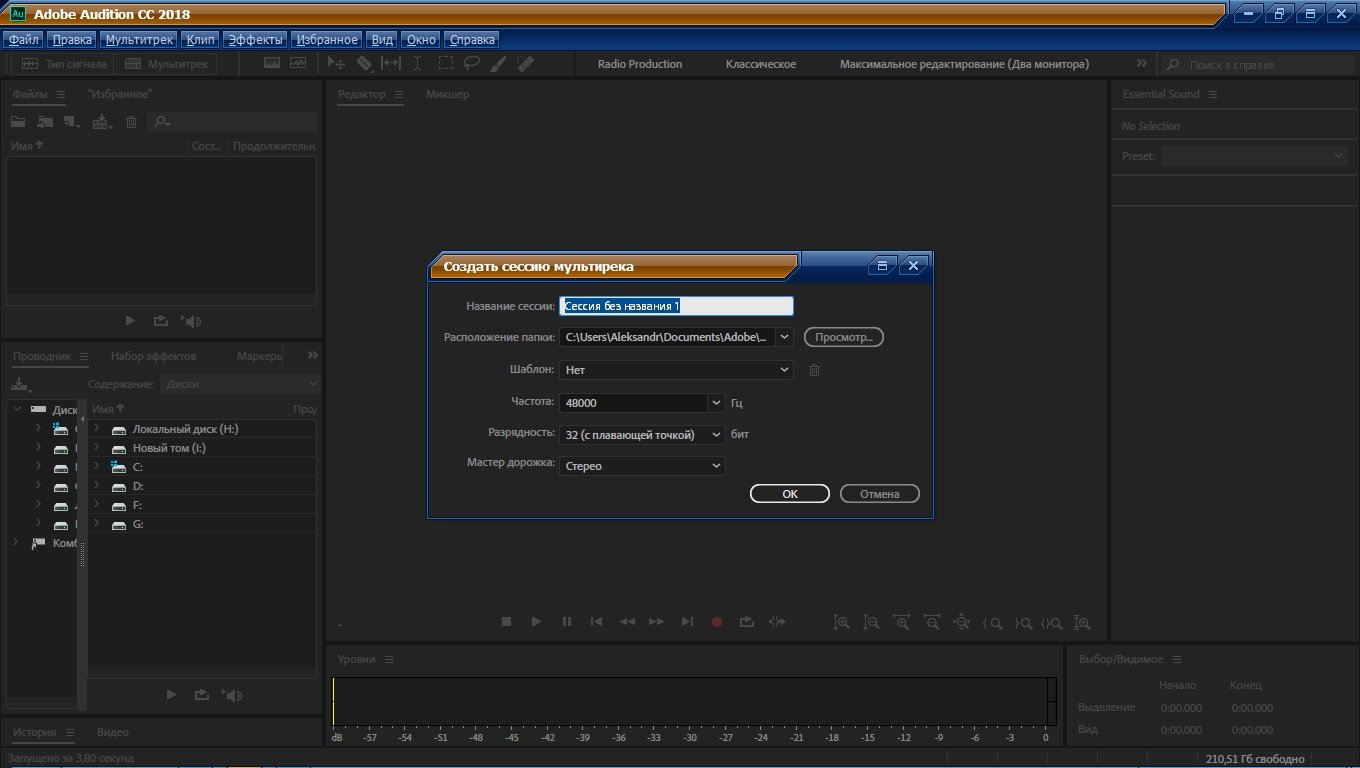Click the Open File folder icon in Files panel
This screenshot has height=768, width=1360.
(18, 122)
